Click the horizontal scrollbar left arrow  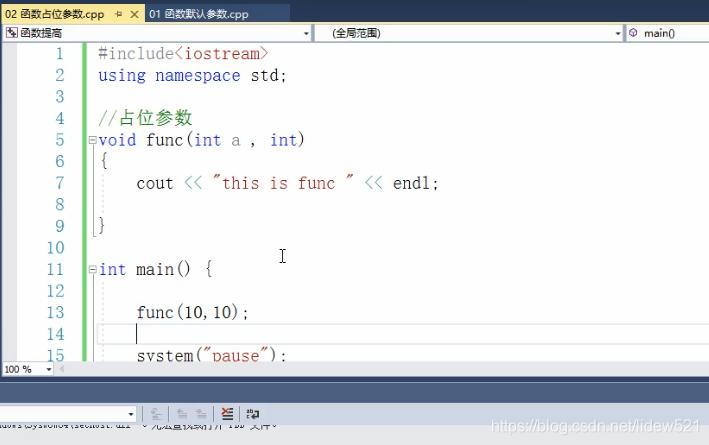click(x=61, y=369)
